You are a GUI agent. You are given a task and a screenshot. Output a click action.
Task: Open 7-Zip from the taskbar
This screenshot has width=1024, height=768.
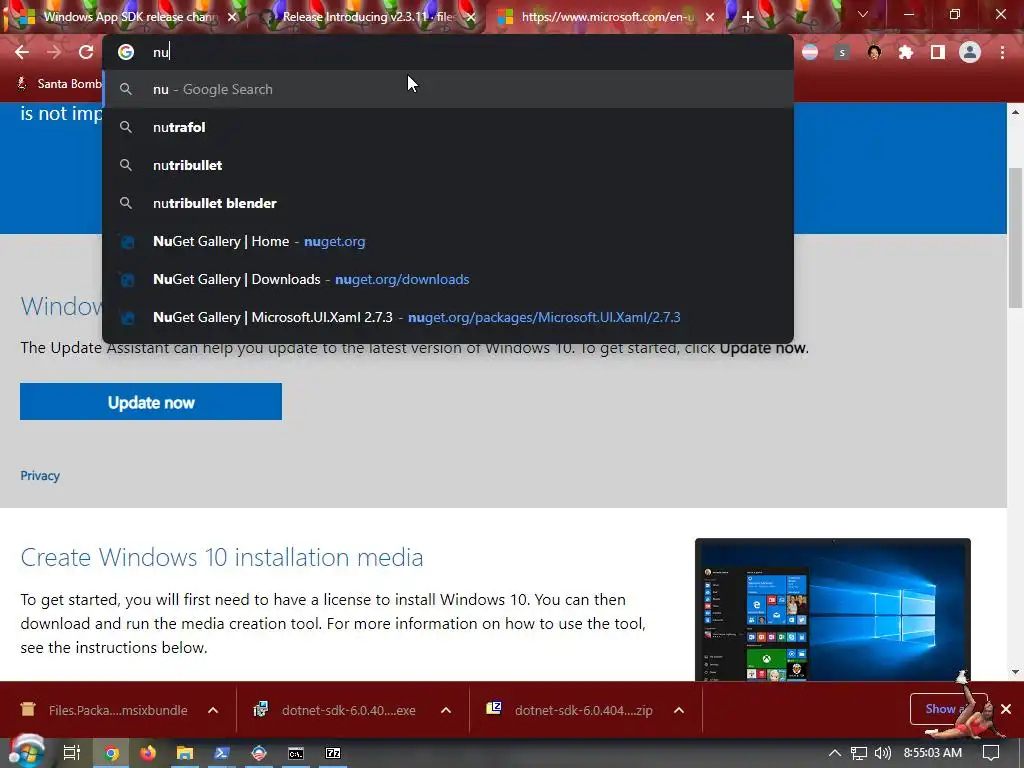(x=333, y=753)
